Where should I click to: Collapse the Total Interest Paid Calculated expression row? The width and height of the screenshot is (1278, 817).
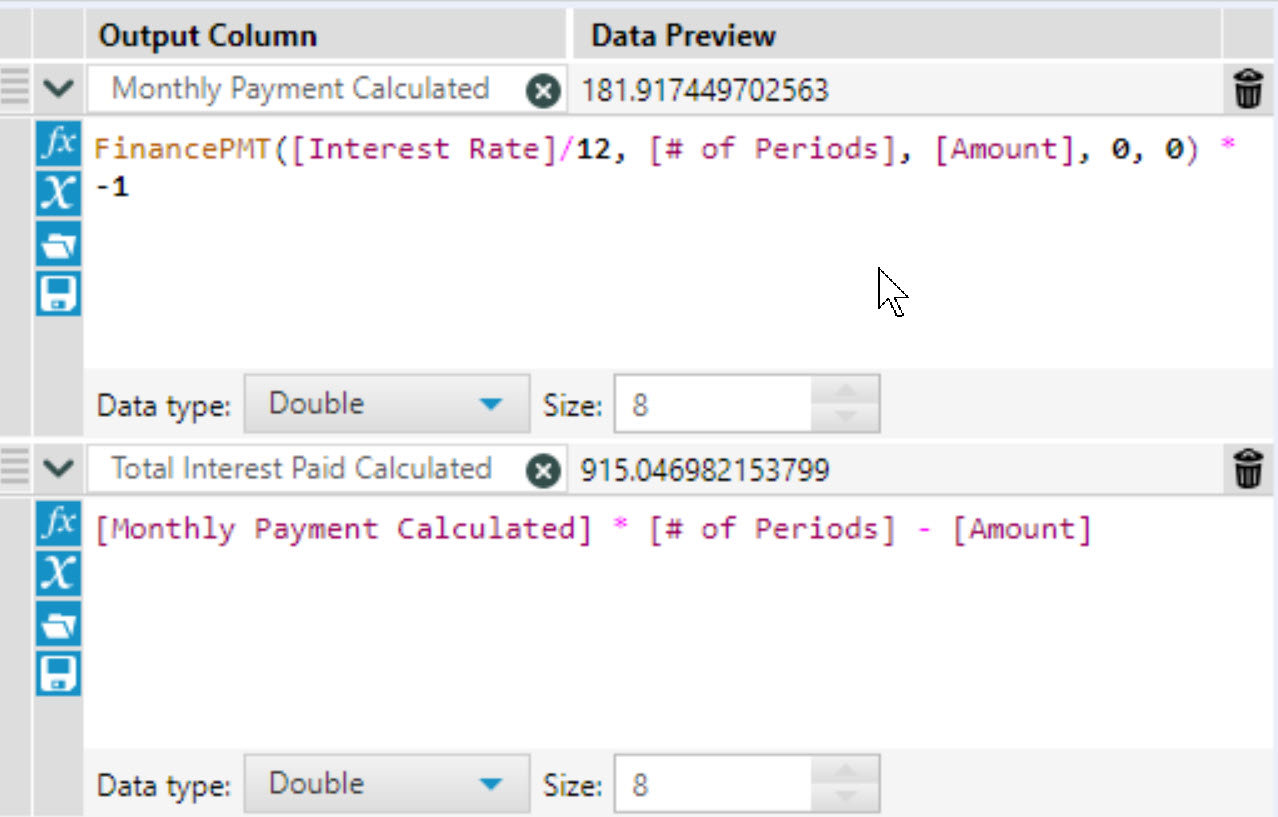tap(58, 470)
